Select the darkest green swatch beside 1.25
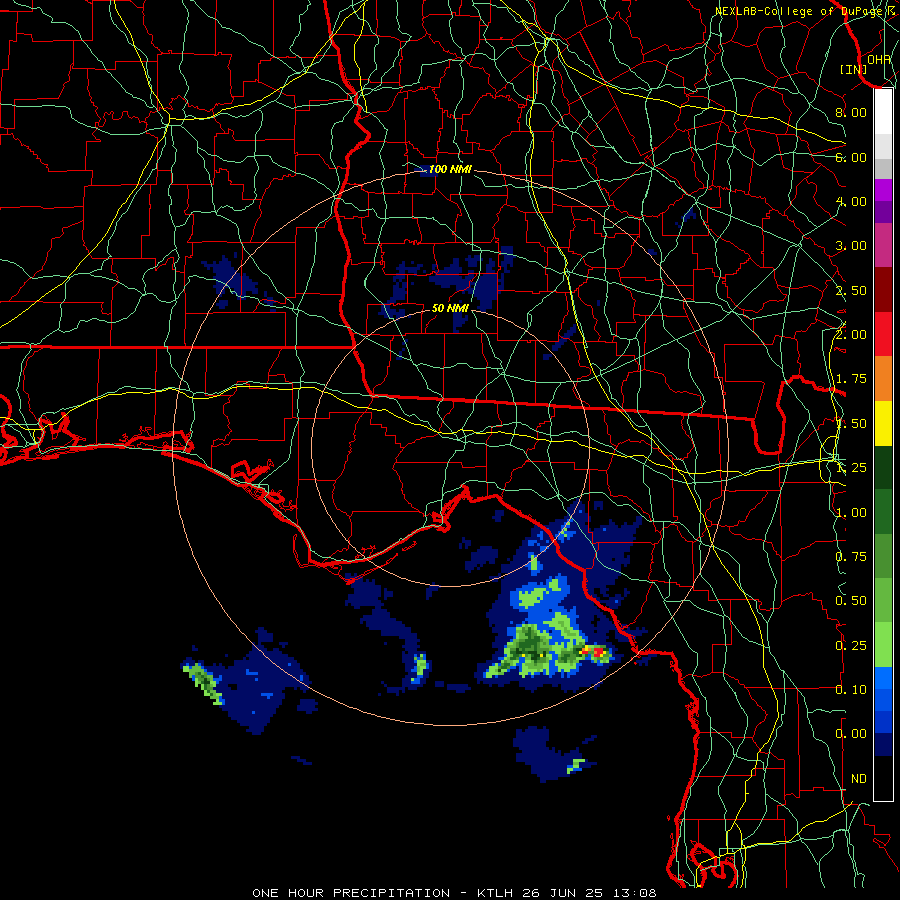This screenshot has width=900, height=900. (883, 467)
